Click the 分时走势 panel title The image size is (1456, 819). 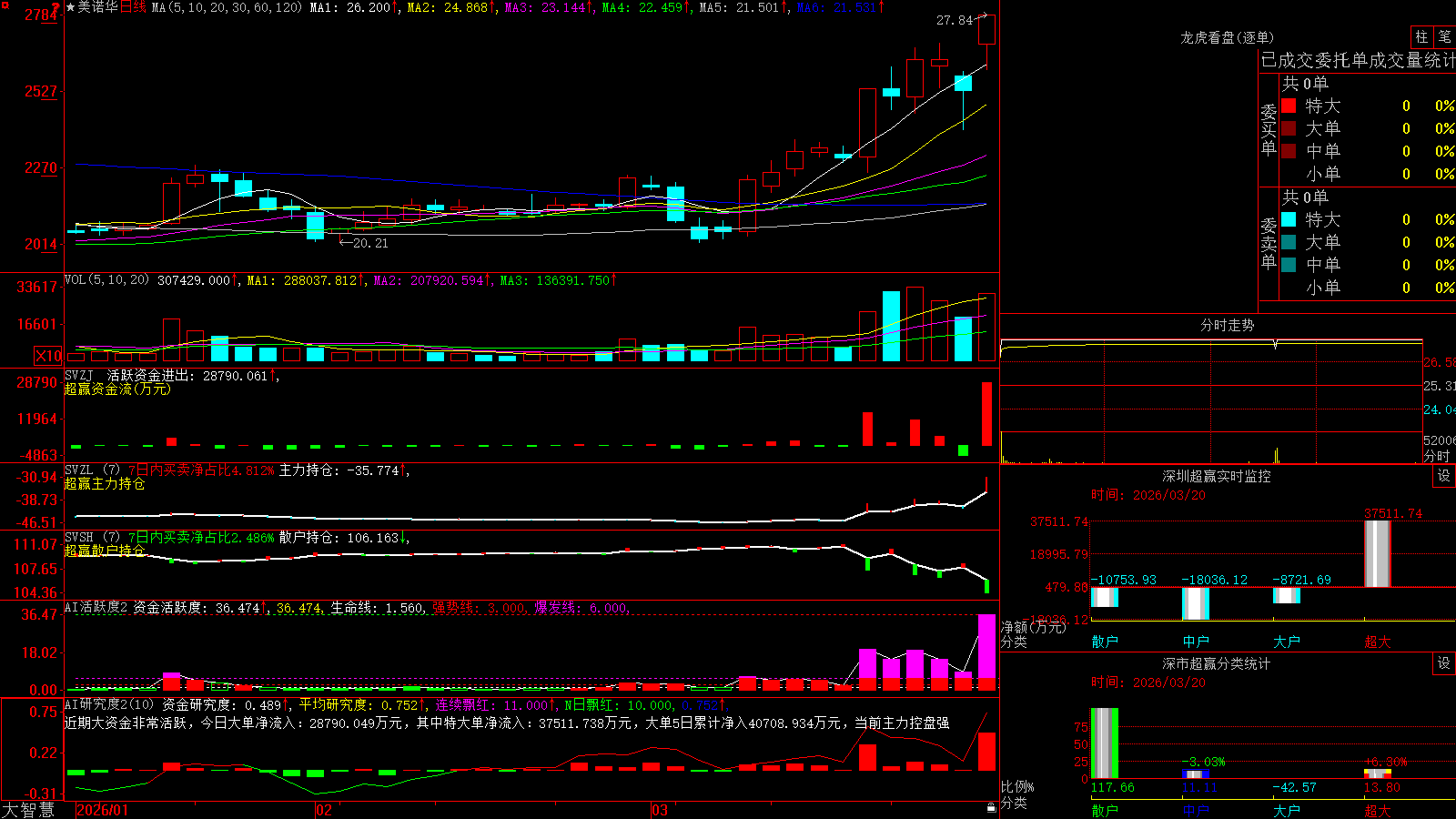click(x=1227, y=325)
